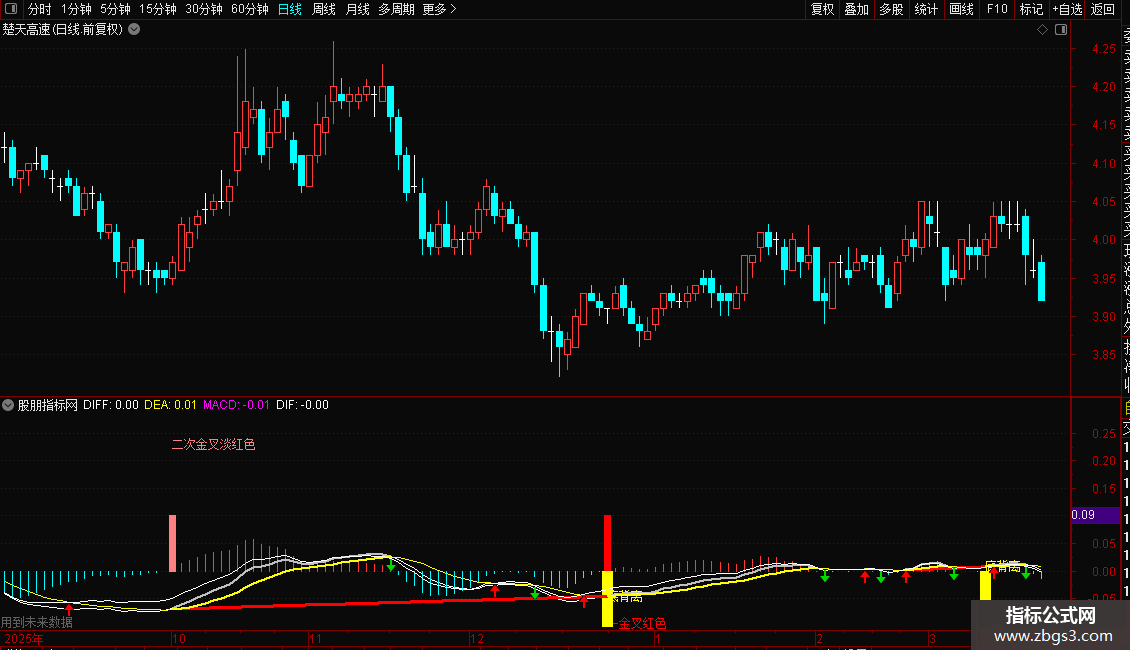Image resolution: width=1130 pixels, height=650 pixels.
Task: Switch to the 15分钟 timeframe
Action: pos(158,9)
